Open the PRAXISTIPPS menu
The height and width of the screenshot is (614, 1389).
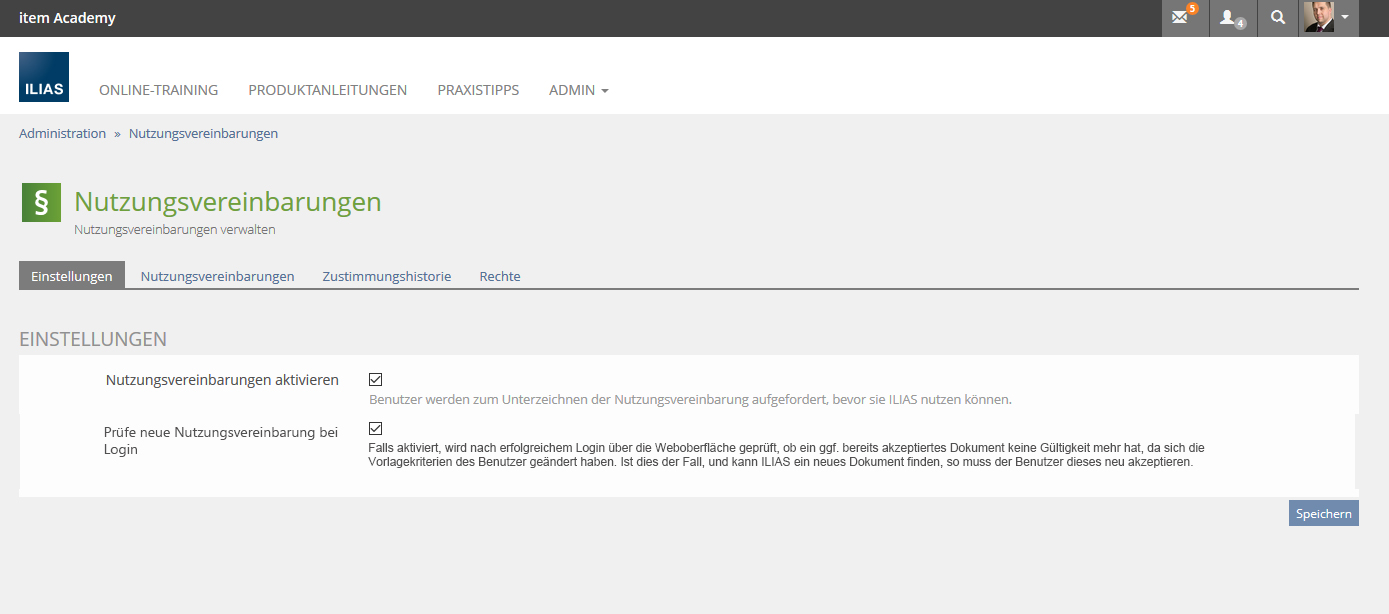(x=478, y=90)
